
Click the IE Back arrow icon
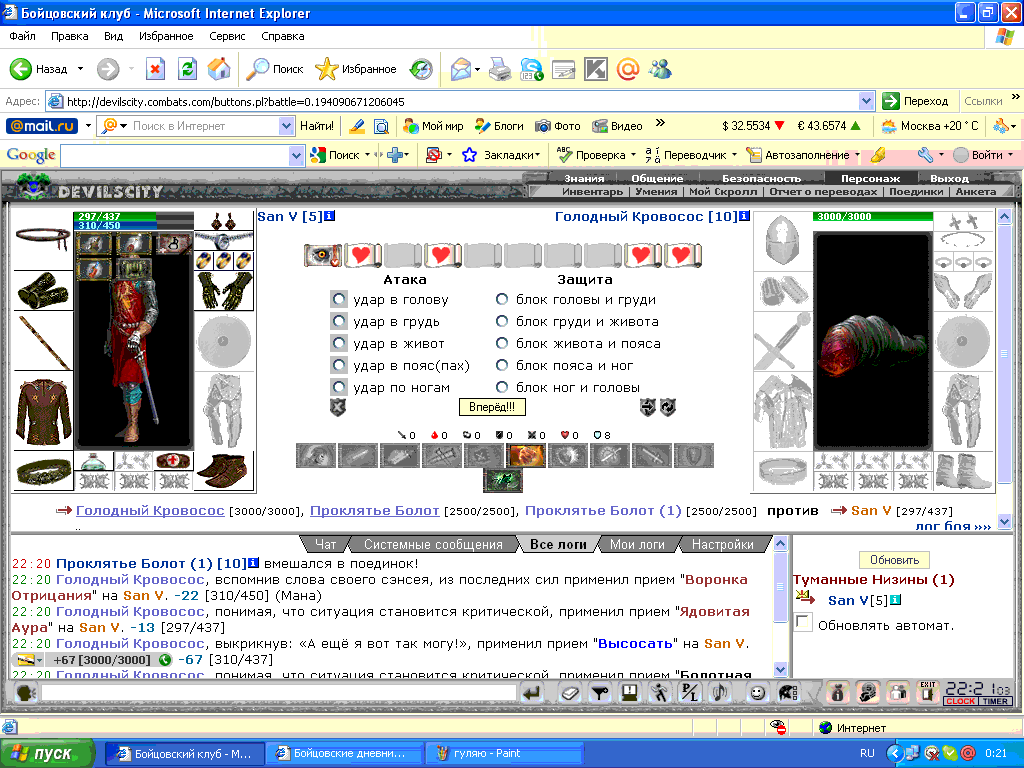(20, 69)
